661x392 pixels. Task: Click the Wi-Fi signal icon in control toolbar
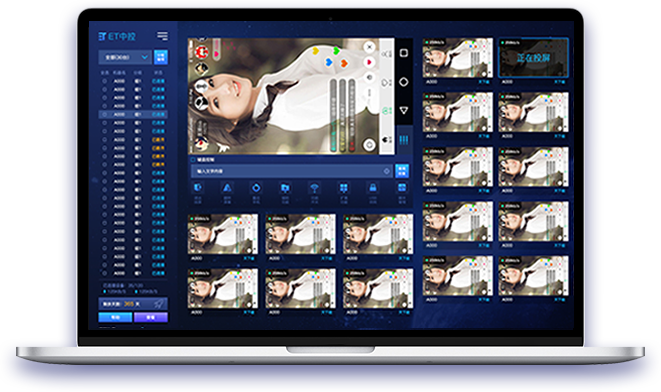314,188
